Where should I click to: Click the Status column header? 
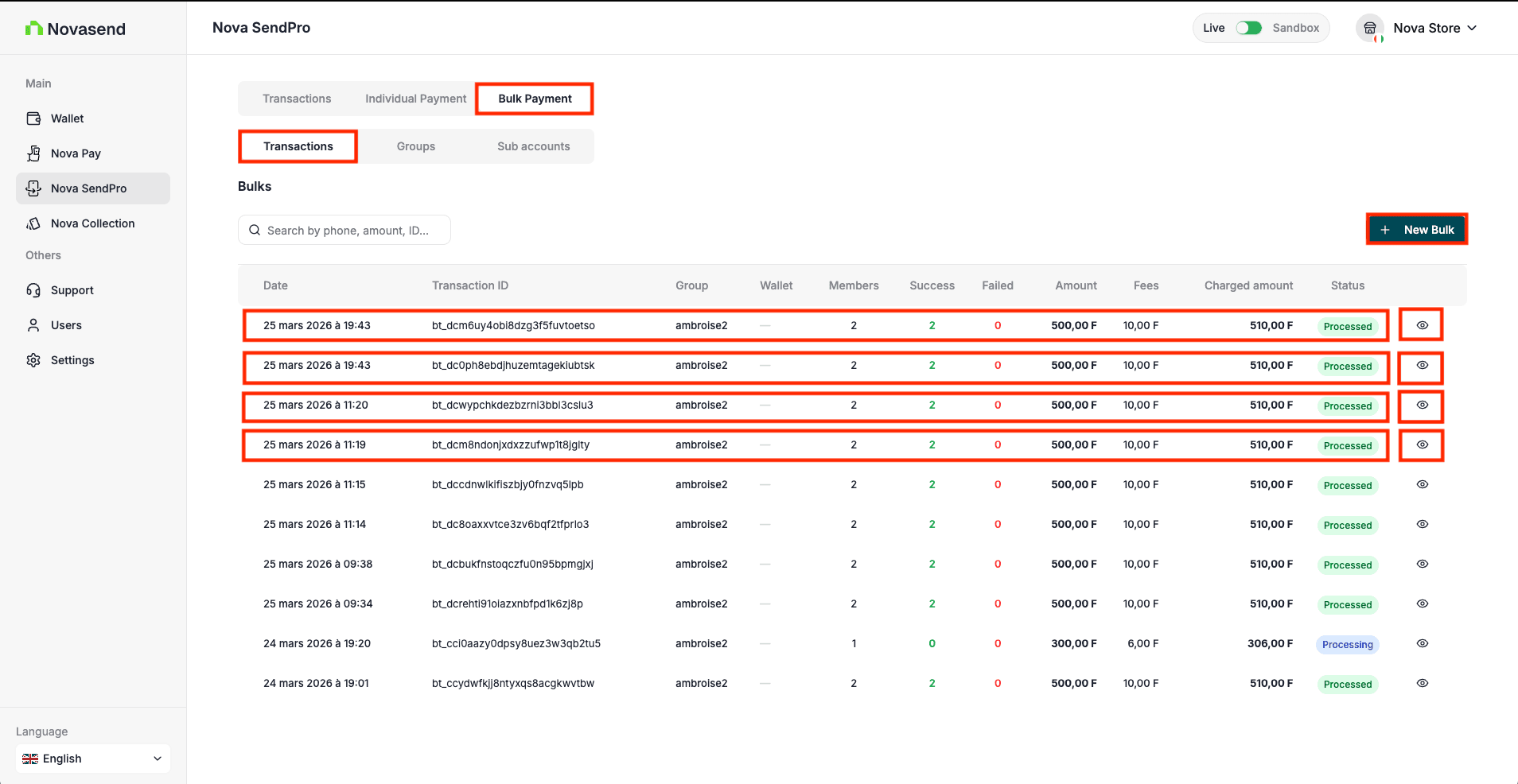(1348, 285)
